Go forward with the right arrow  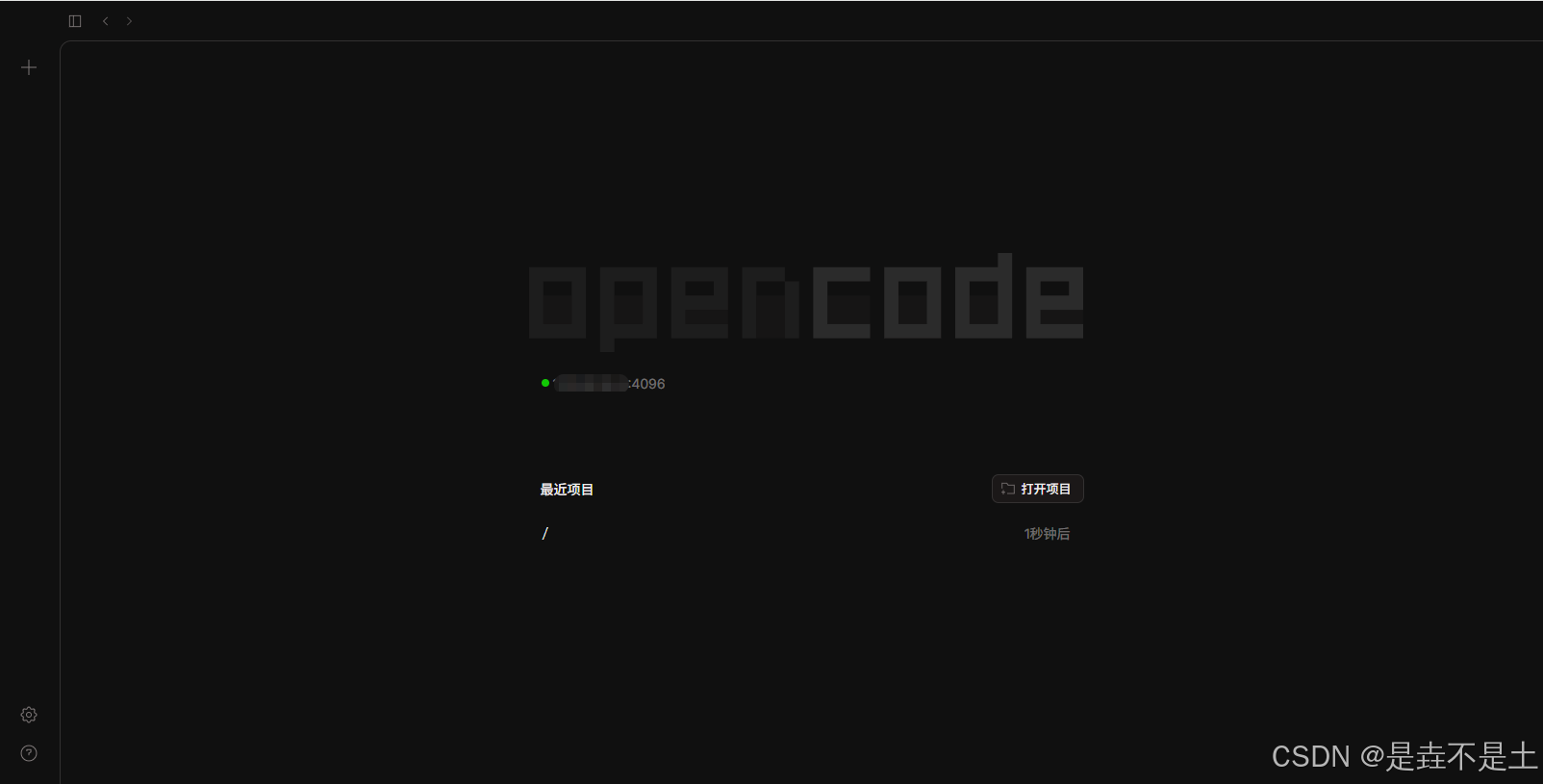129,21
